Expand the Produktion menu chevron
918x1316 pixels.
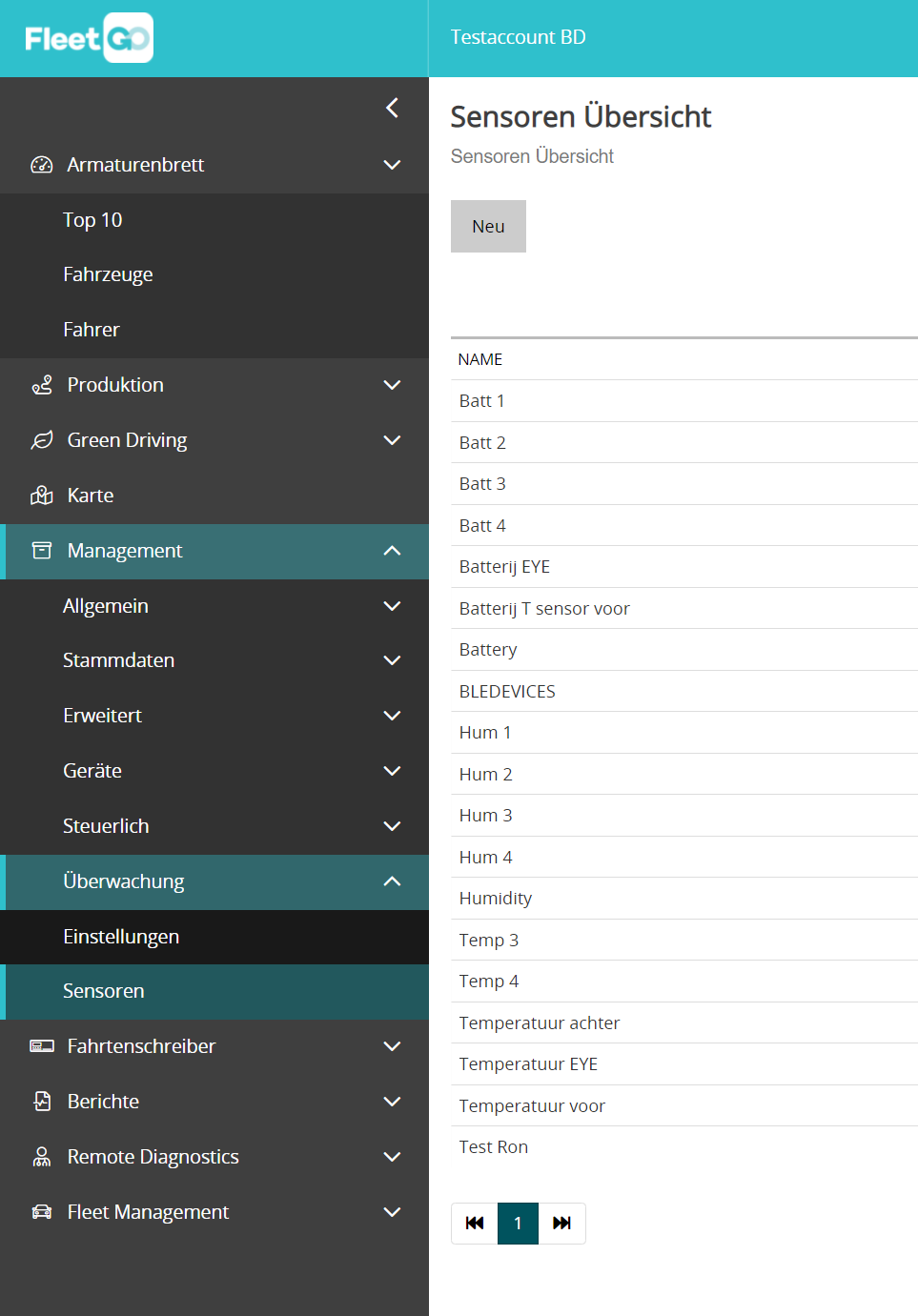(x=392, y=385)
